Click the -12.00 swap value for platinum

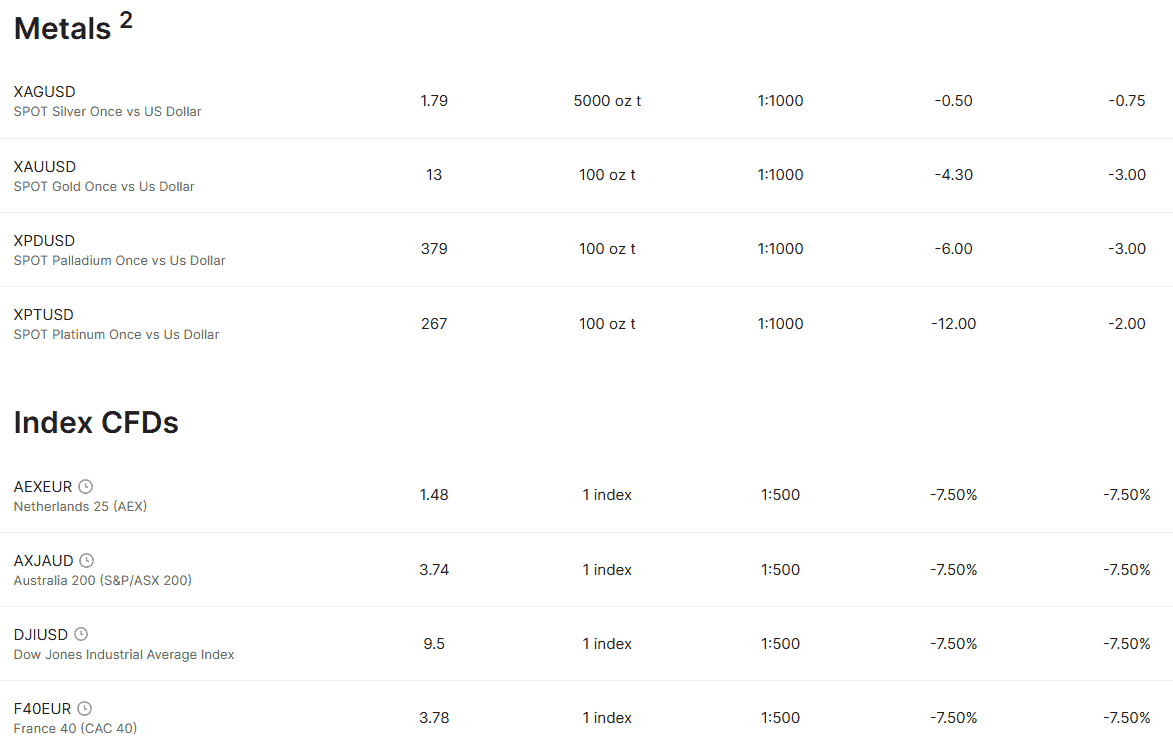[953, 324]
